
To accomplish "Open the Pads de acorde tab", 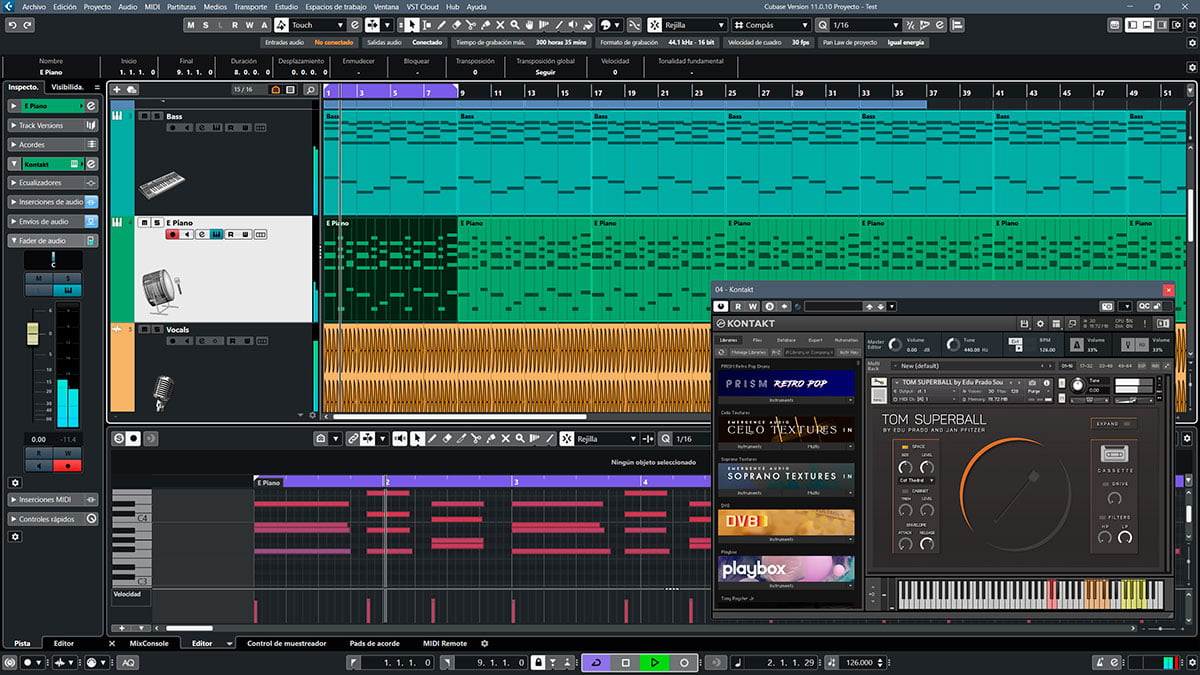I will pyautogui.click(x=375, y=643).
